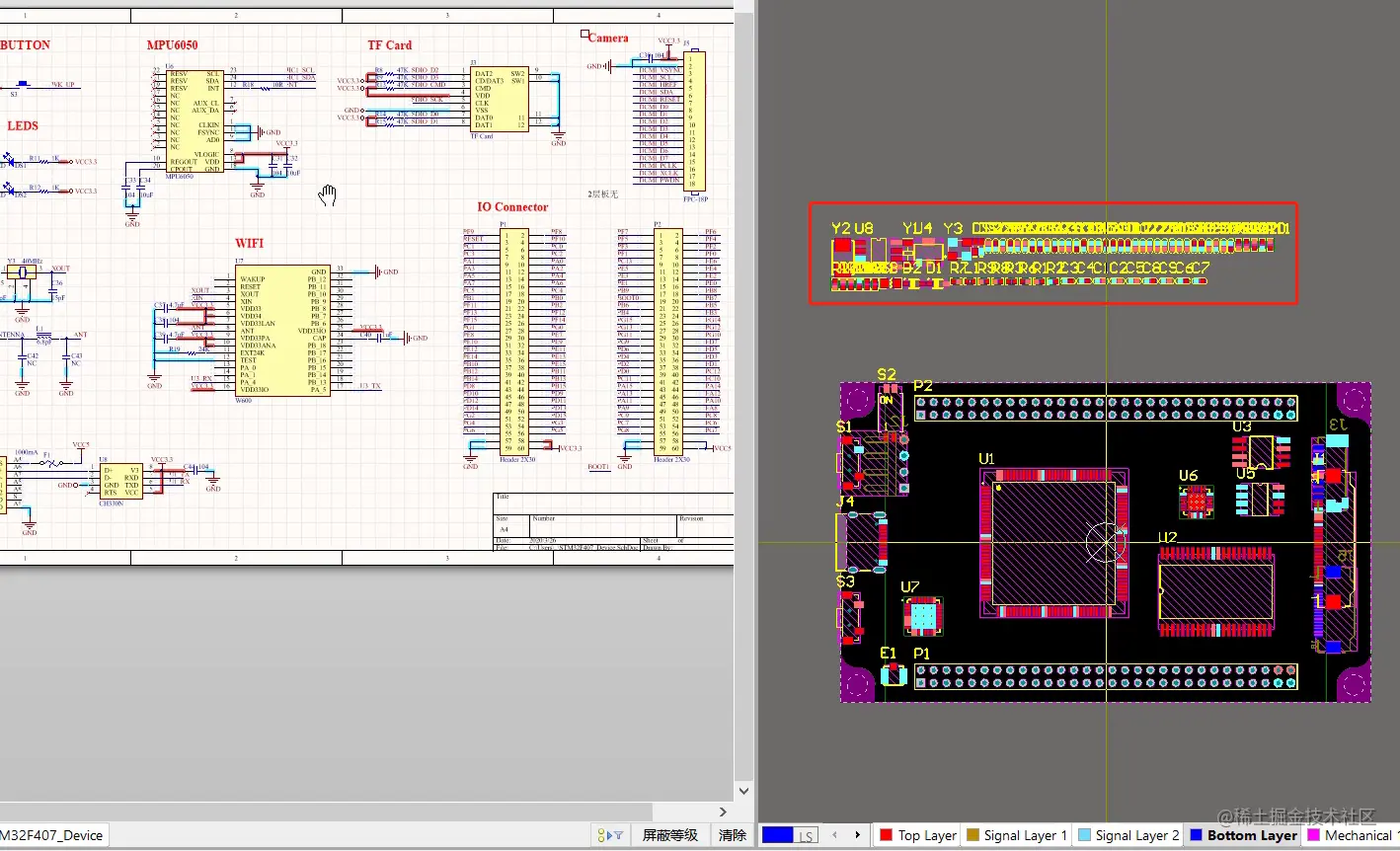
Task: Switch to the Mechanical layer tab
Action: point(1352,835)
